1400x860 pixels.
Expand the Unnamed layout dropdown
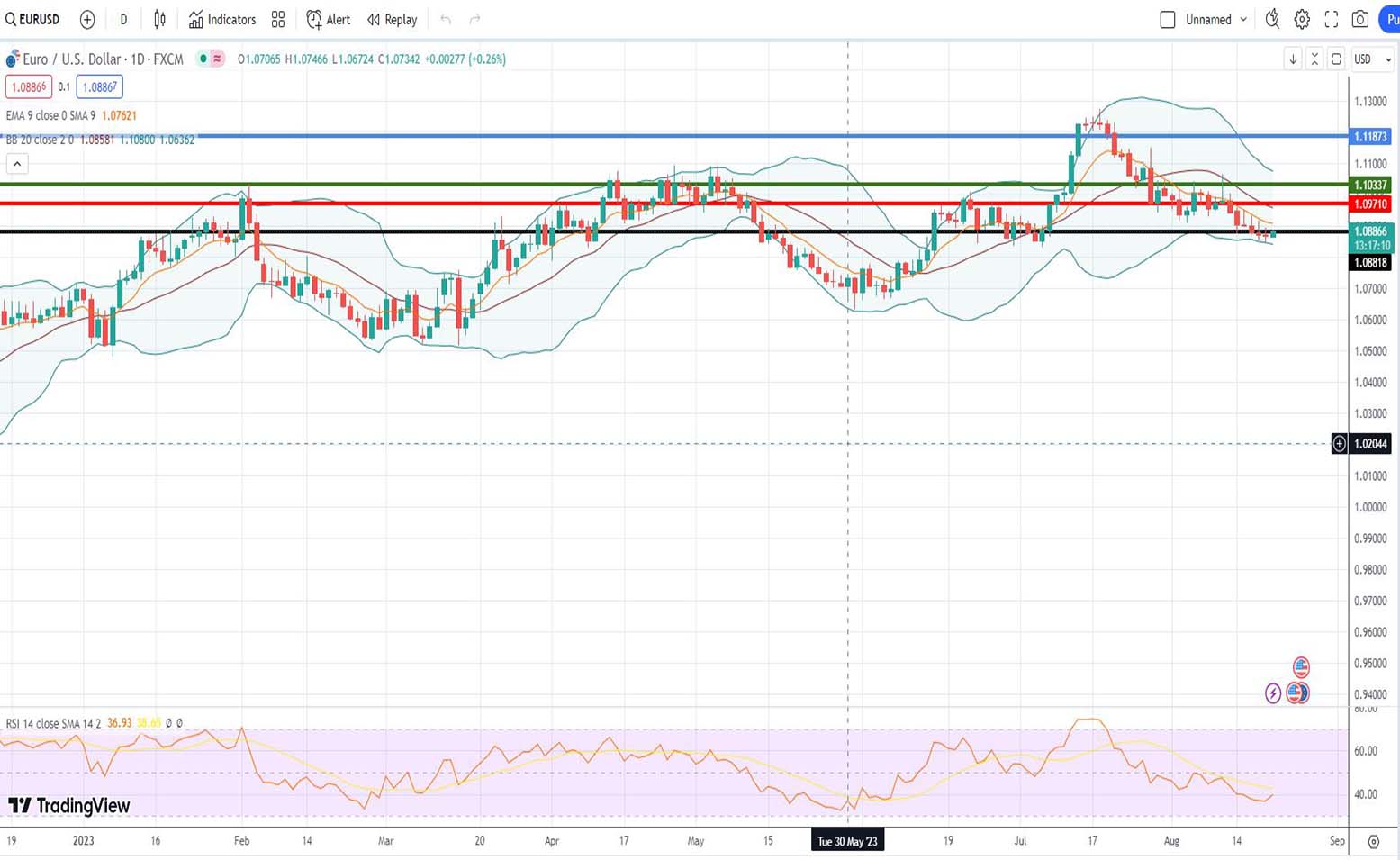tap(1243, 20)
